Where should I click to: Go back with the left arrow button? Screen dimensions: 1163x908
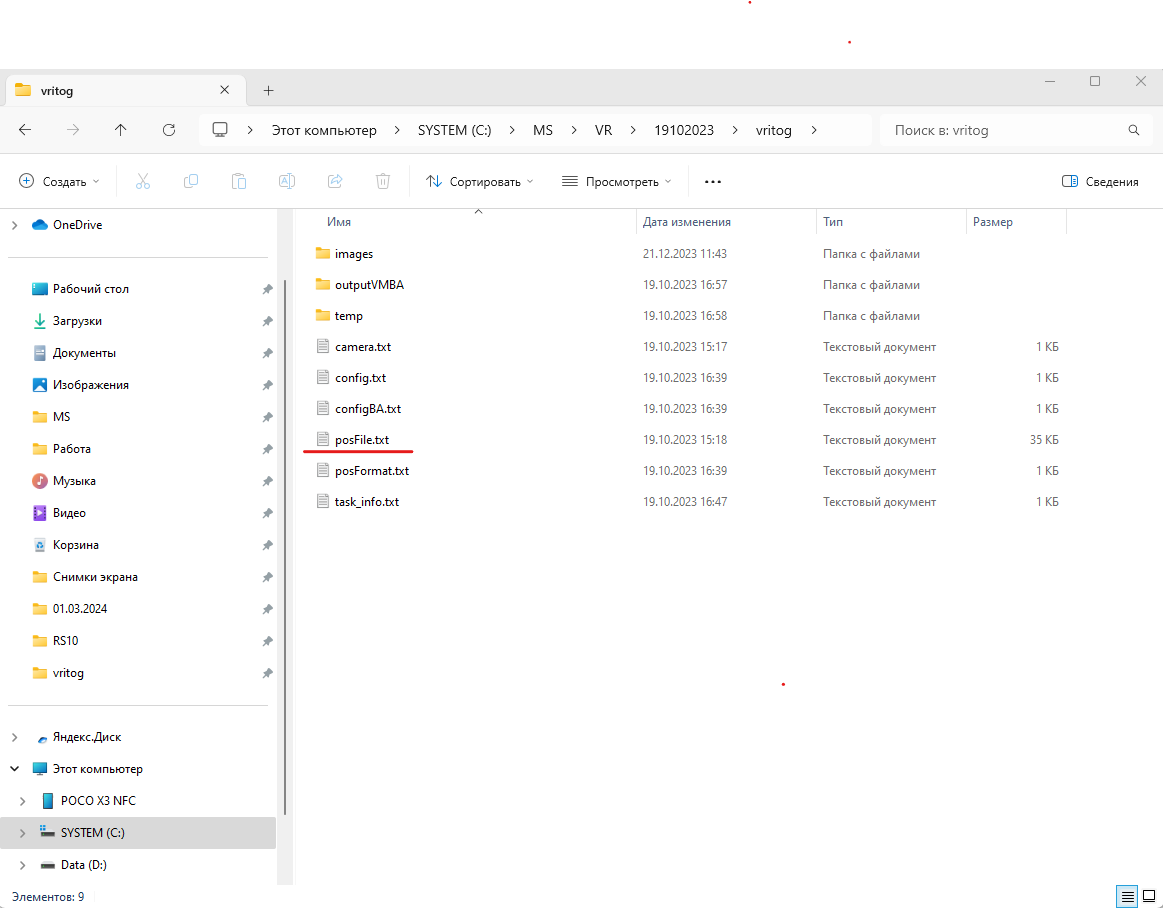pos(25,130)
